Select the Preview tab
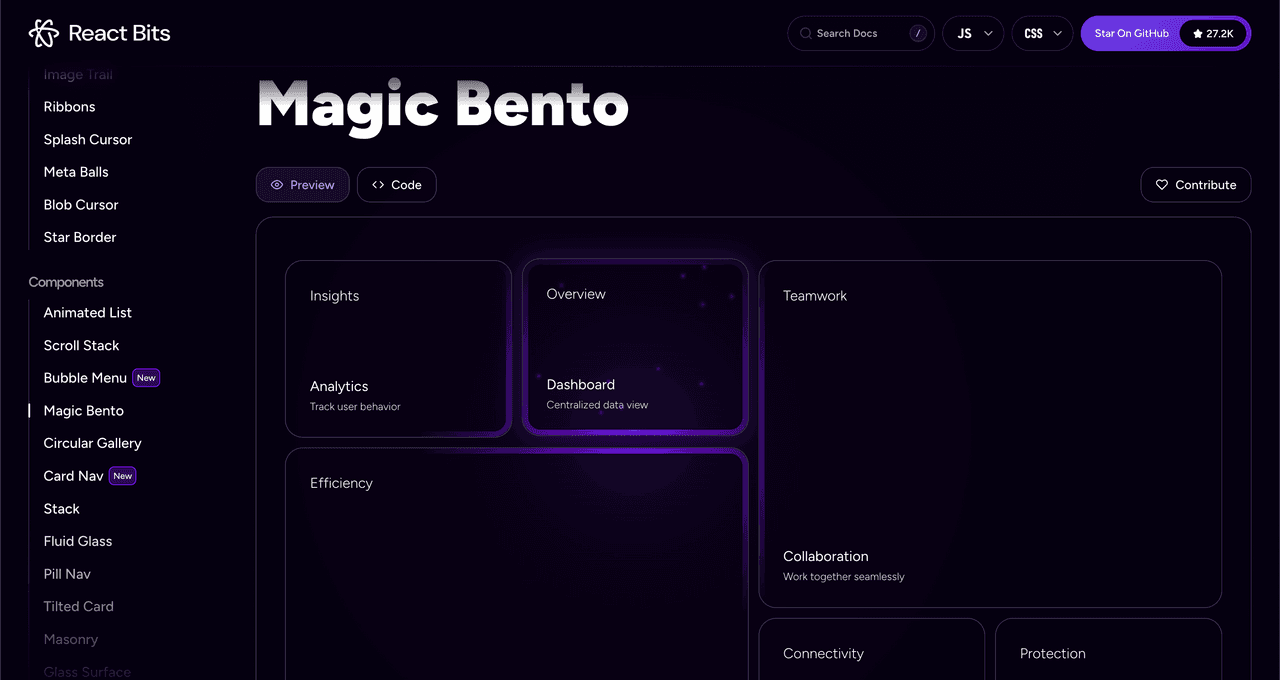Viewport: 1280px width, 680px height. pos(302,185)
